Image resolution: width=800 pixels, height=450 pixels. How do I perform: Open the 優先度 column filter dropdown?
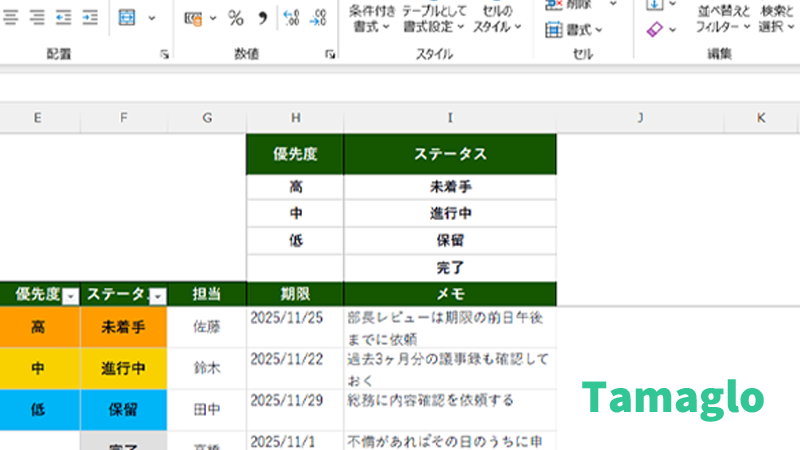[x=70, y=296]
